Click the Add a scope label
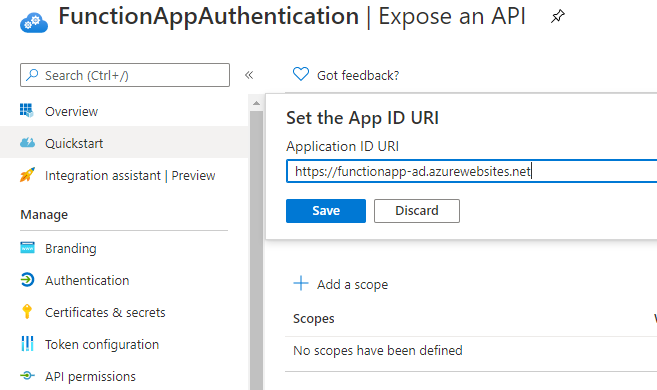 tap(352, 284)
